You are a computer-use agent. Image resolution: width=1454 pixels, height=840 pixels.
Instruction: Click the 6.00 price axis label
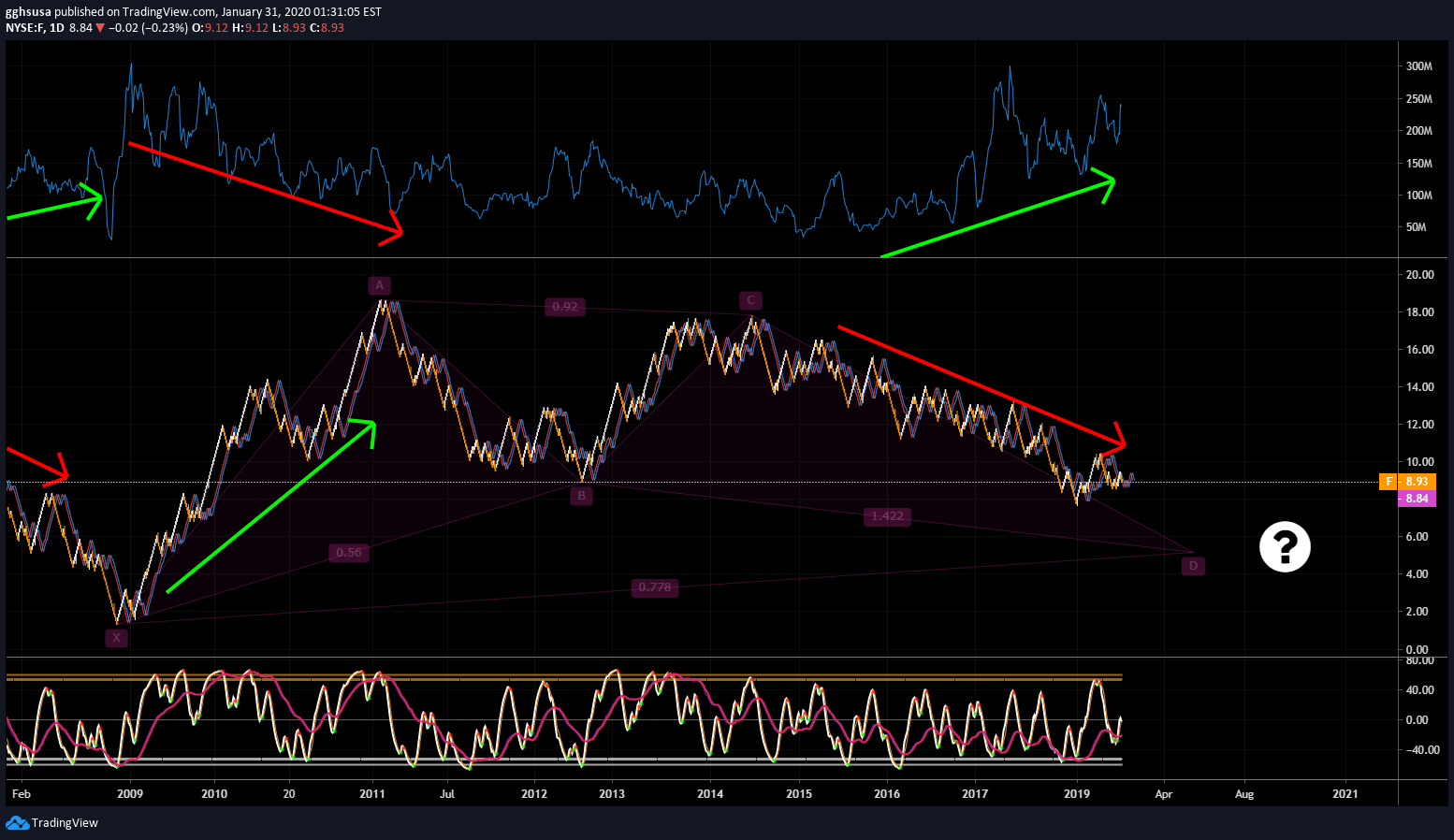click(1417, 537)
